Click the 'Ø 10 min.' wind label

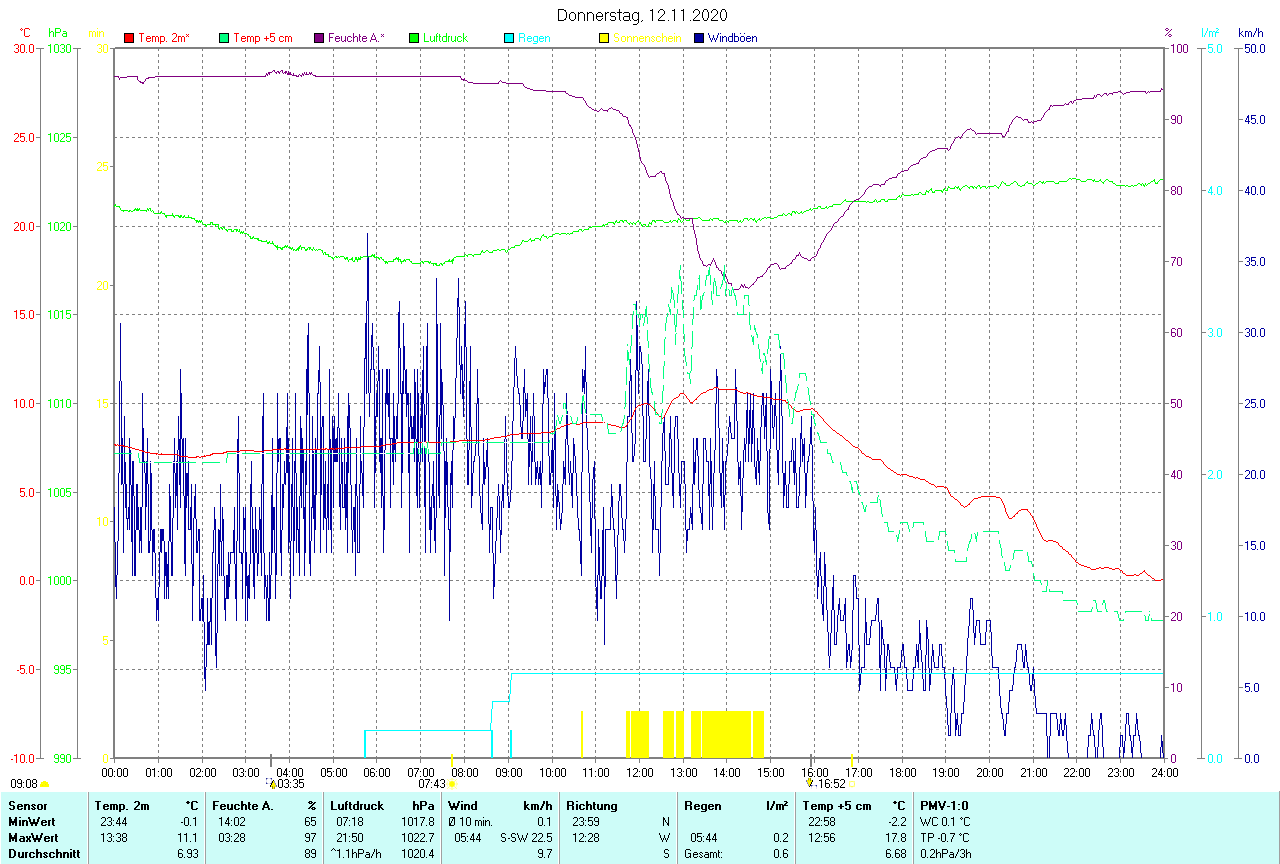point(470,822)
